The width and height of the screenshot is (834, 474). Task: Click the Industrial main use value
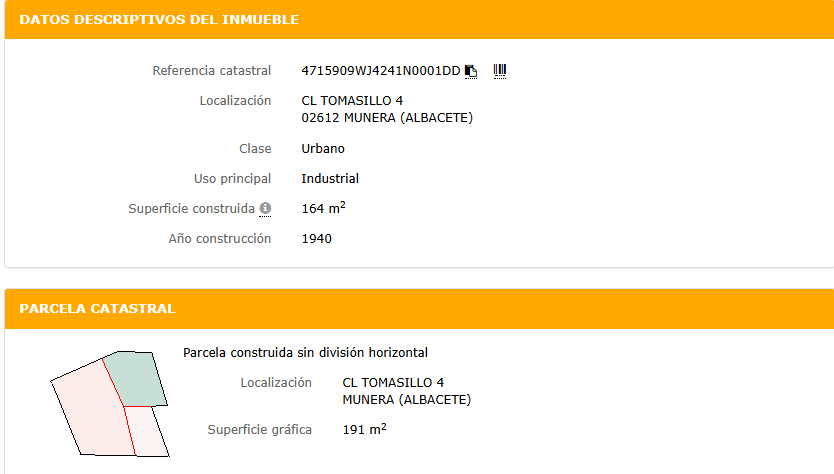[x=330, y=179]
